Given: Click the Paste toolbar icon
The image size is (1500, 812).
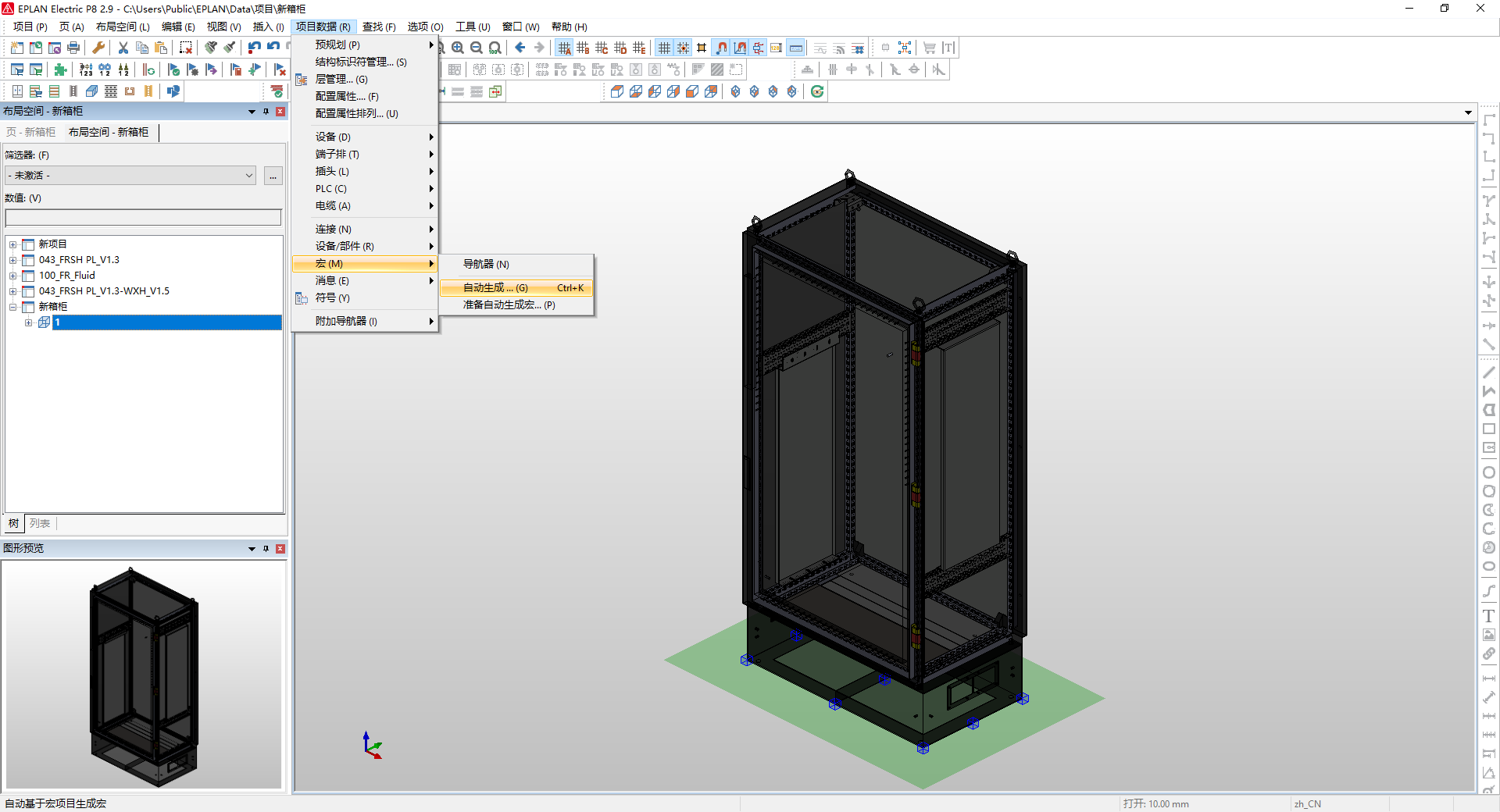Looking at the screenshot, I should pyautogui.click(x=160, y=48).
